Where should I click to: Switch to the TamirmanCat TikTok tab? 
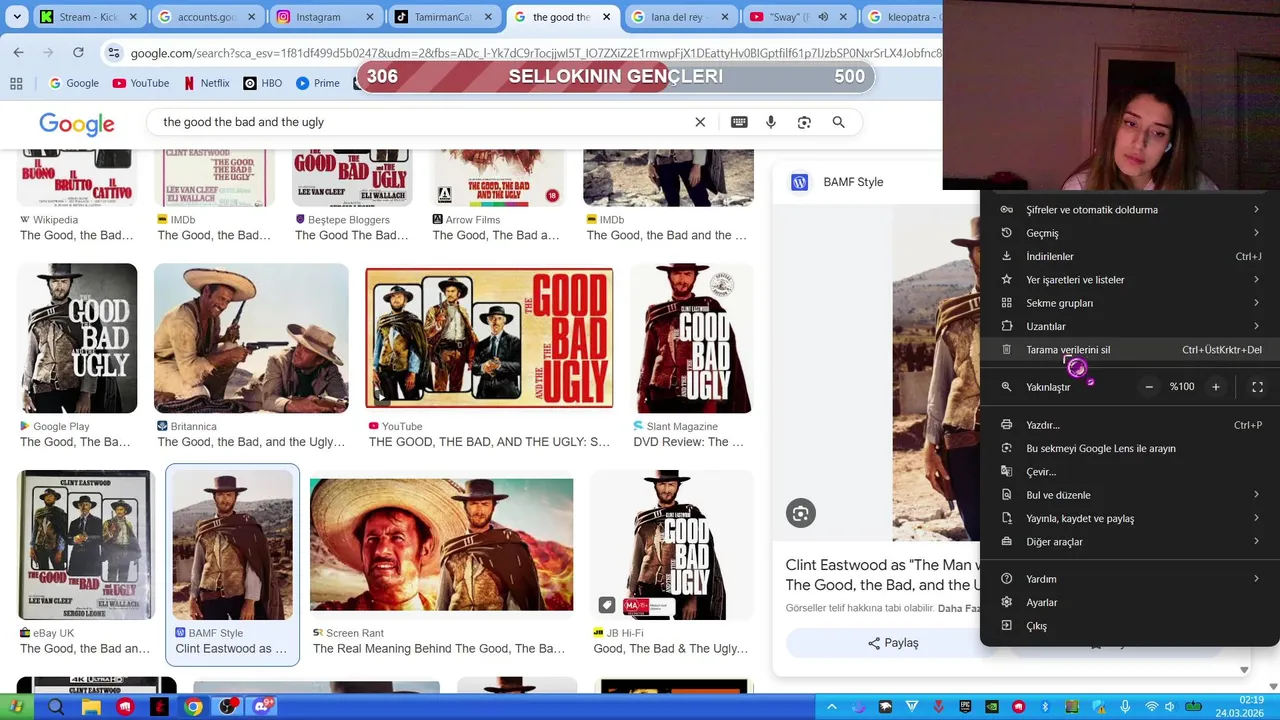443,17
